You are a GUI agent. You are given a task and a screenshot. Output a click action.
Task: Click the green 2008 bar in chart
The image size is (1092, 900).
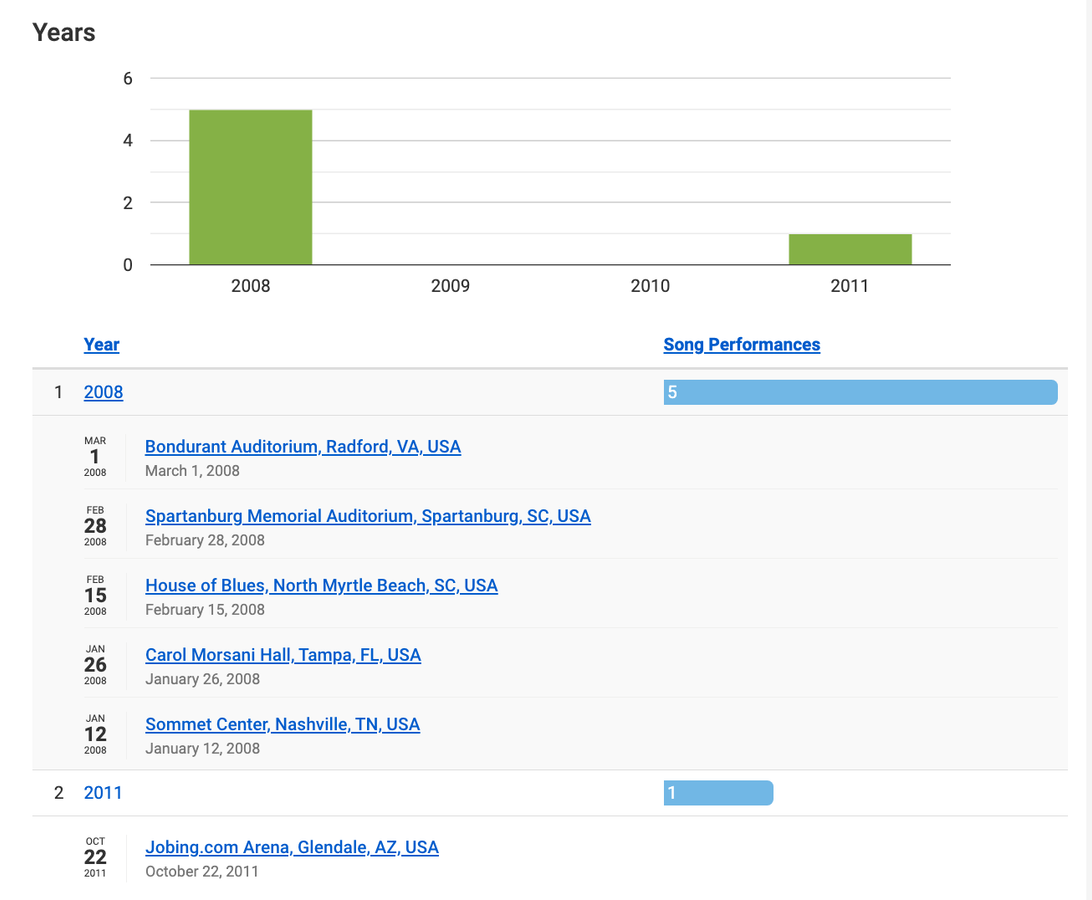point(250,187)
